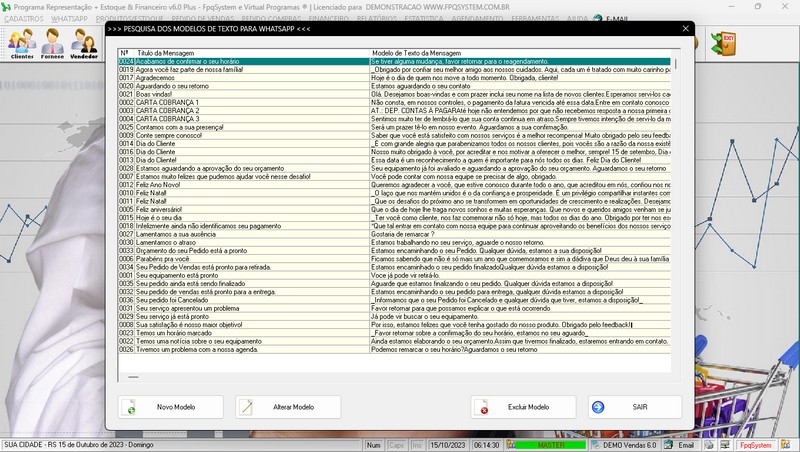Select row 0017 Agradecemos

(x=394, y=78)
